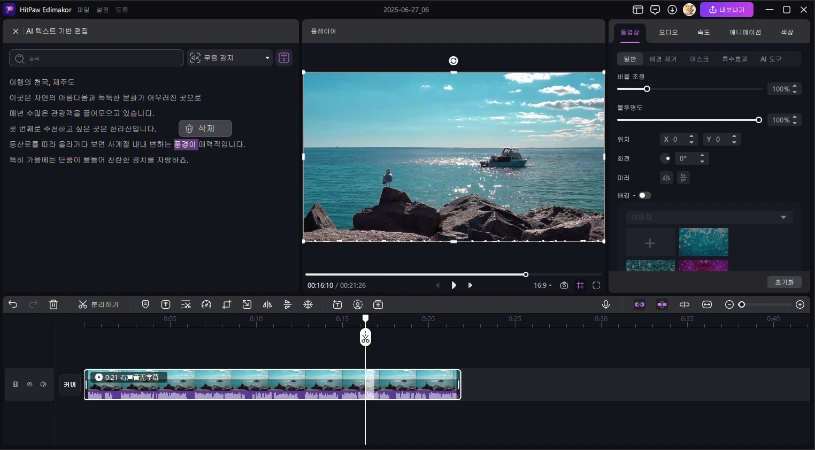Toggle the purple magnetic snap icon
This screenshot has height=450, width=815.
pyautogui.click(x=662, y=305)
